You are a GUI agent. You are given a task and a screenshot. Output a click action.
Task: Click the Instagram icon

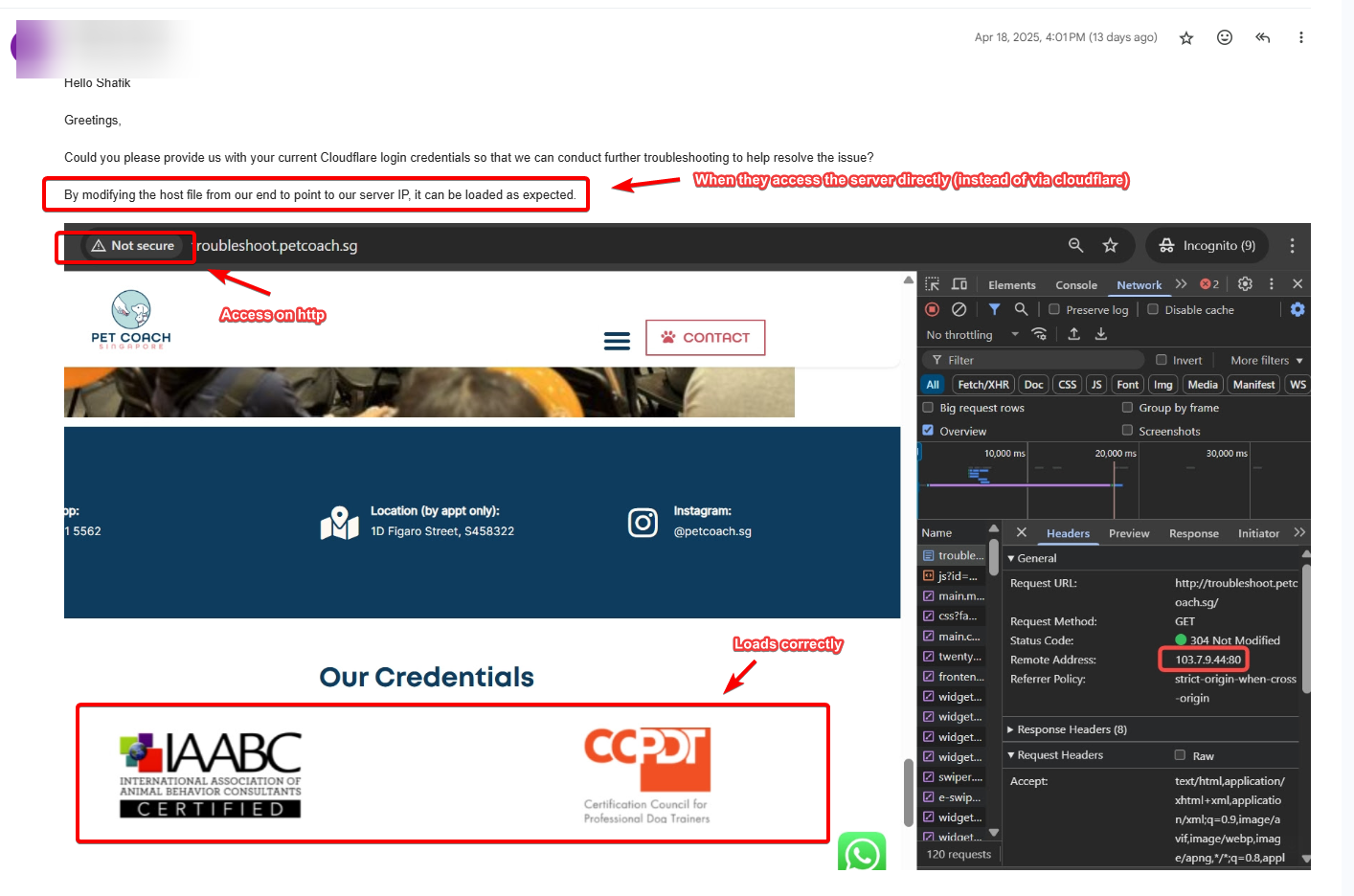pyautogui.click(x=643, y=523)
